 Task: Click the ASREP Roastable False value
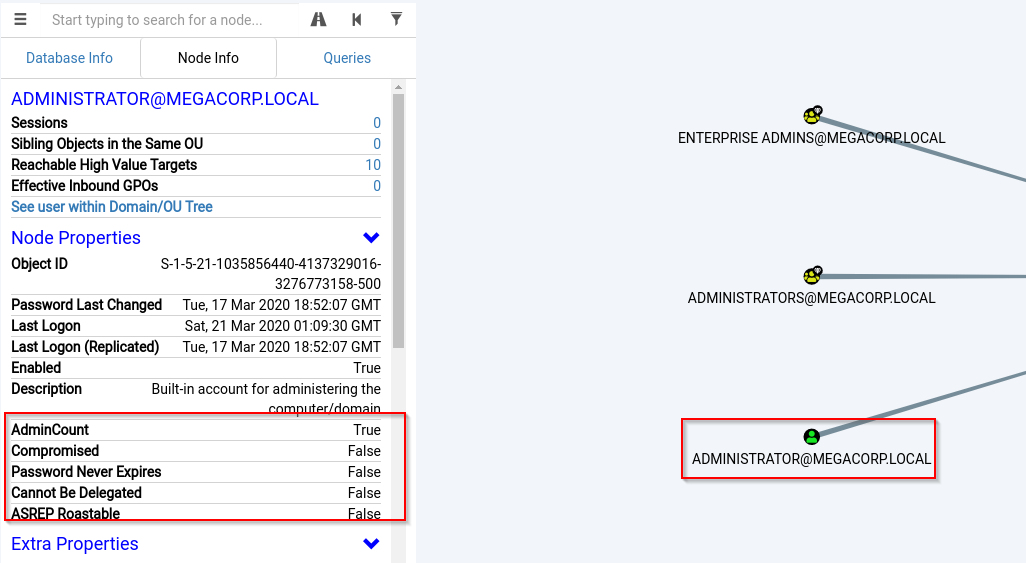(x=364, y=514)
